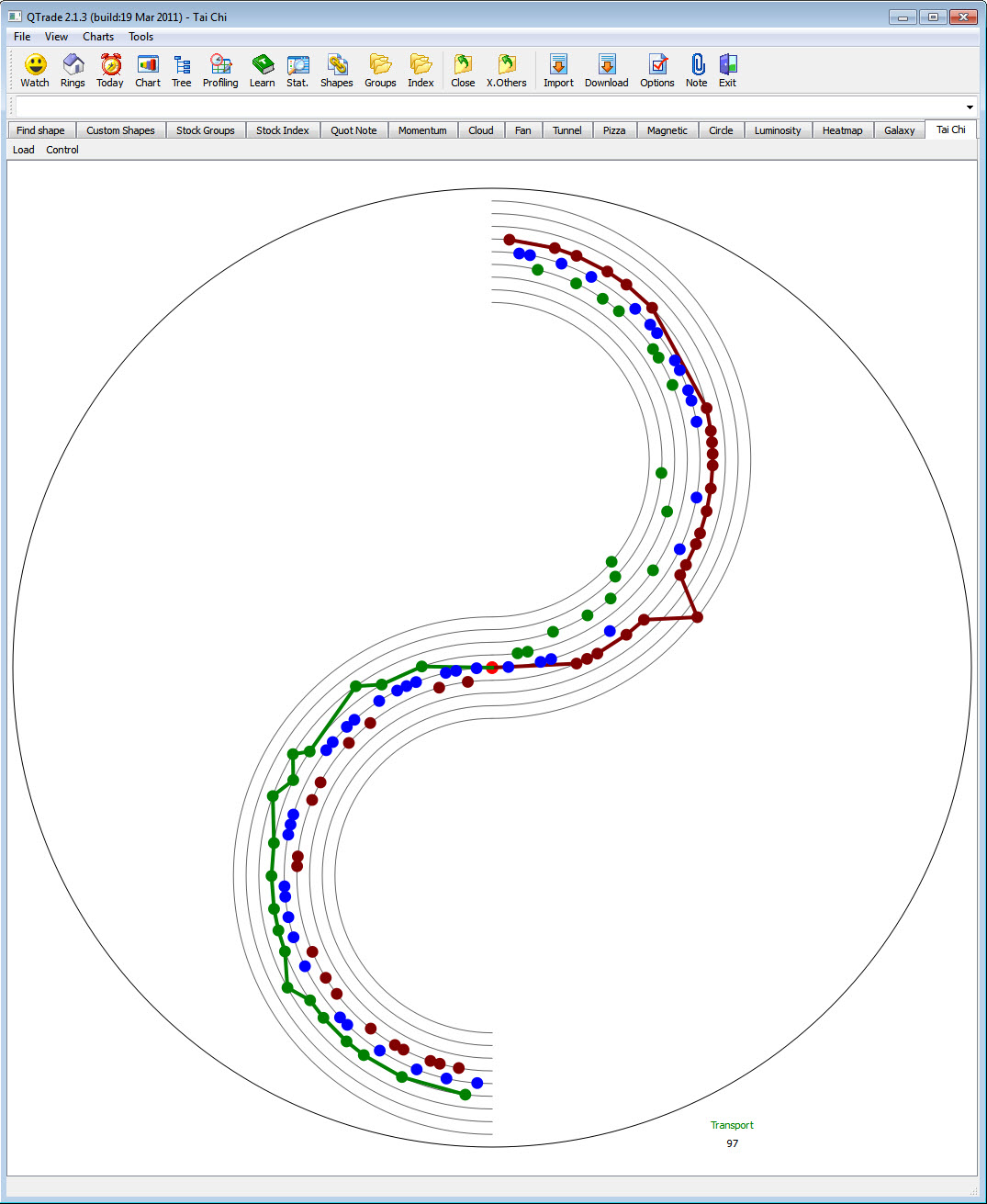Screen dimensions: 987x1204
Task: Expand the Load menu
Action: (x=22, y=150)
